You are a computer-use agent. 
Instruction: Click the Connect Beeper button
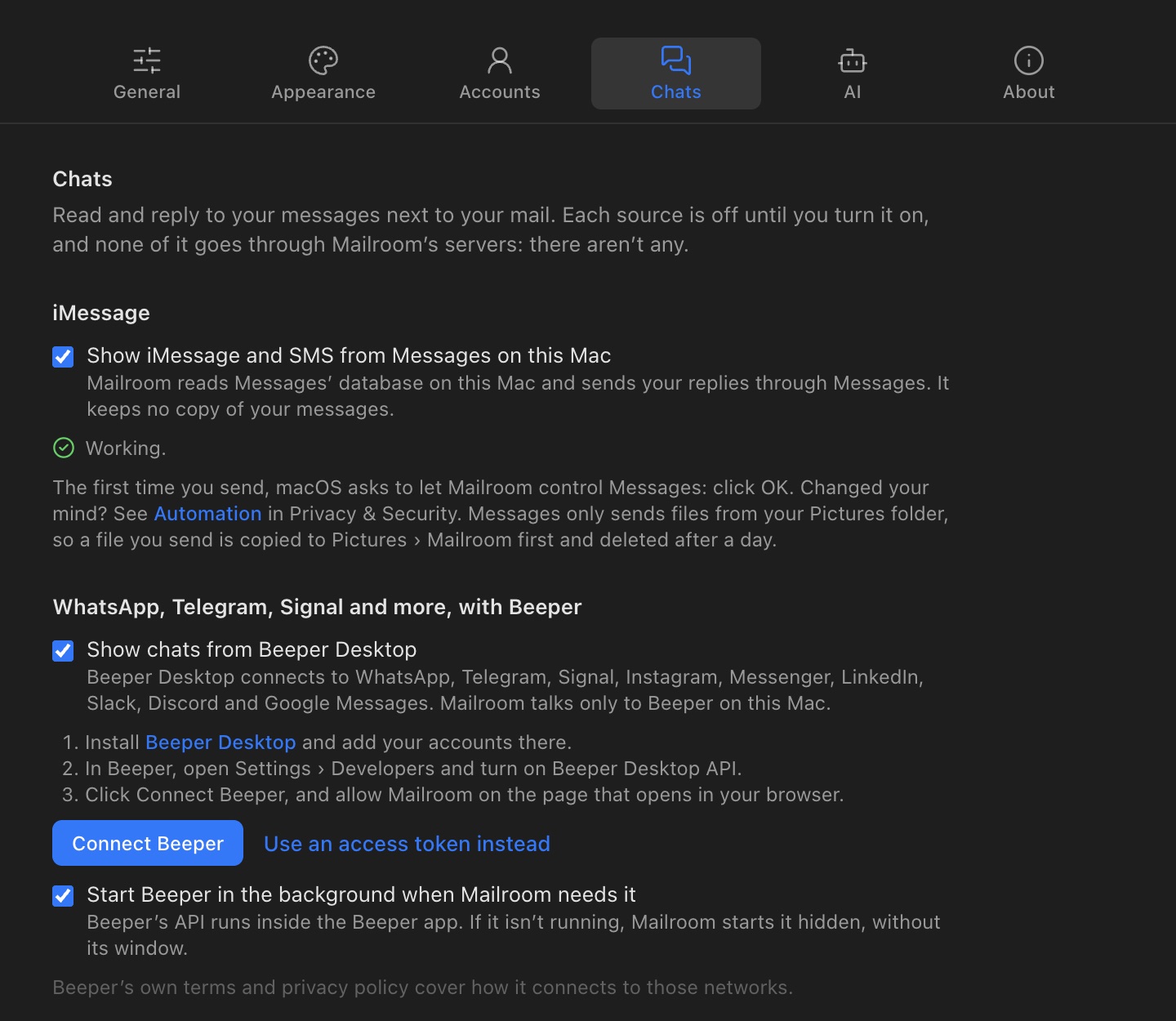coord(148,843)
